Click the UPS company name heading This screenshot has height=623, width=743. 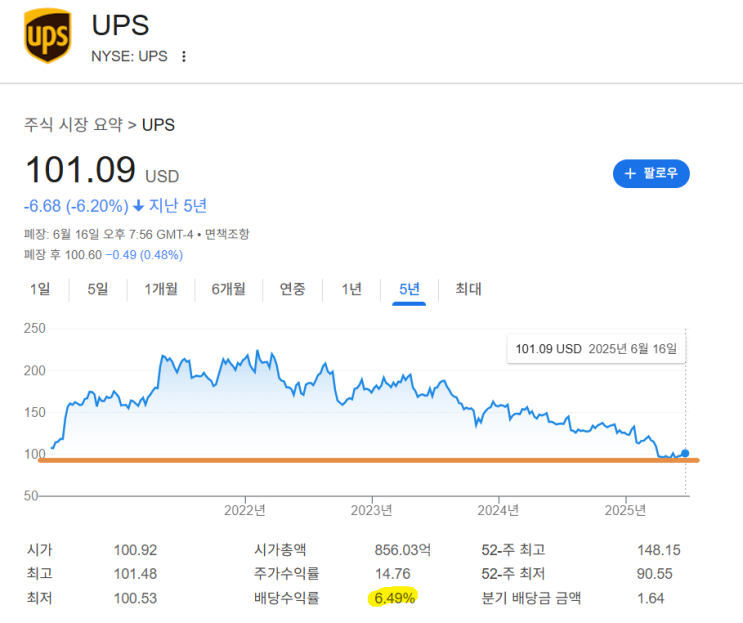tap(120, 25)
